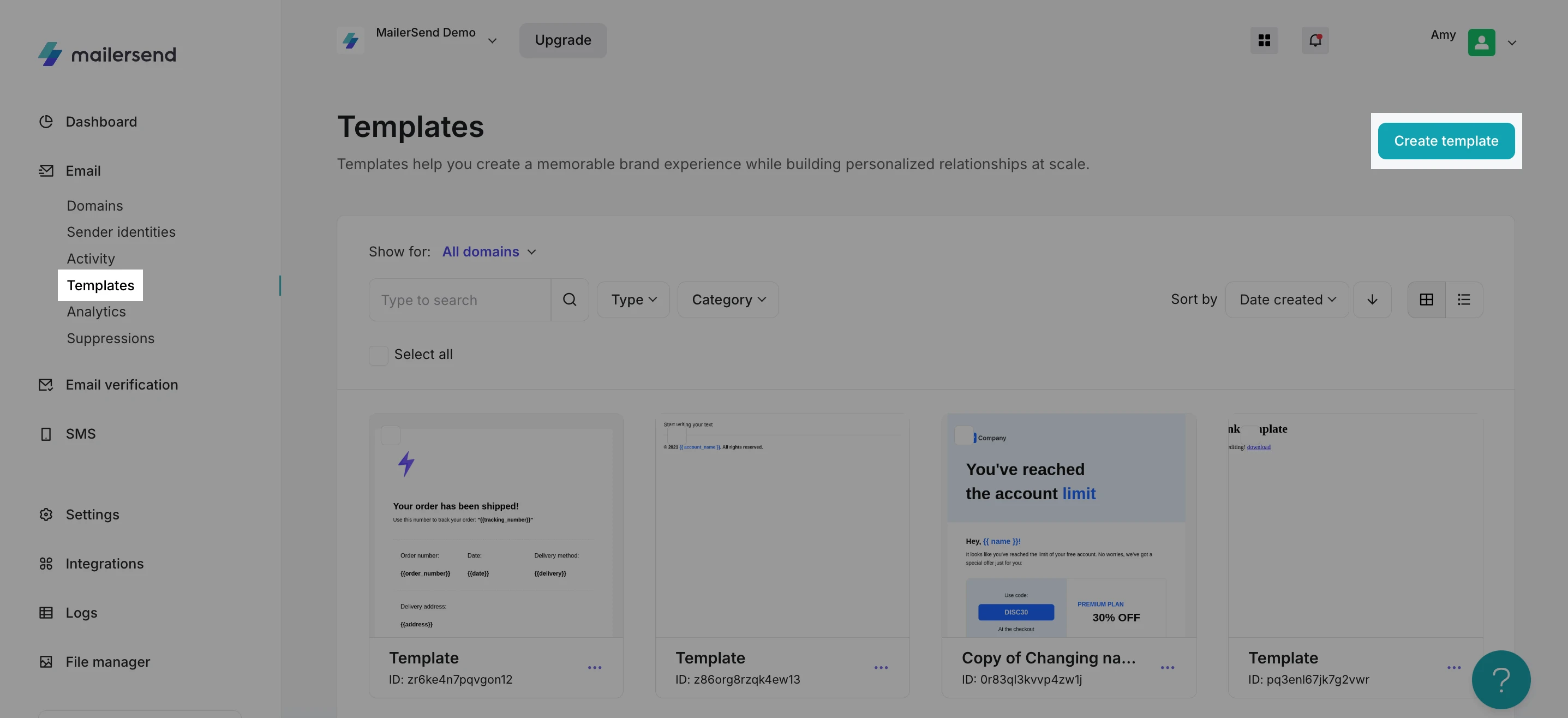Open the notifications bell icon
Viewport: 1568px width, 718px height.
click(x=1315, y=40)
